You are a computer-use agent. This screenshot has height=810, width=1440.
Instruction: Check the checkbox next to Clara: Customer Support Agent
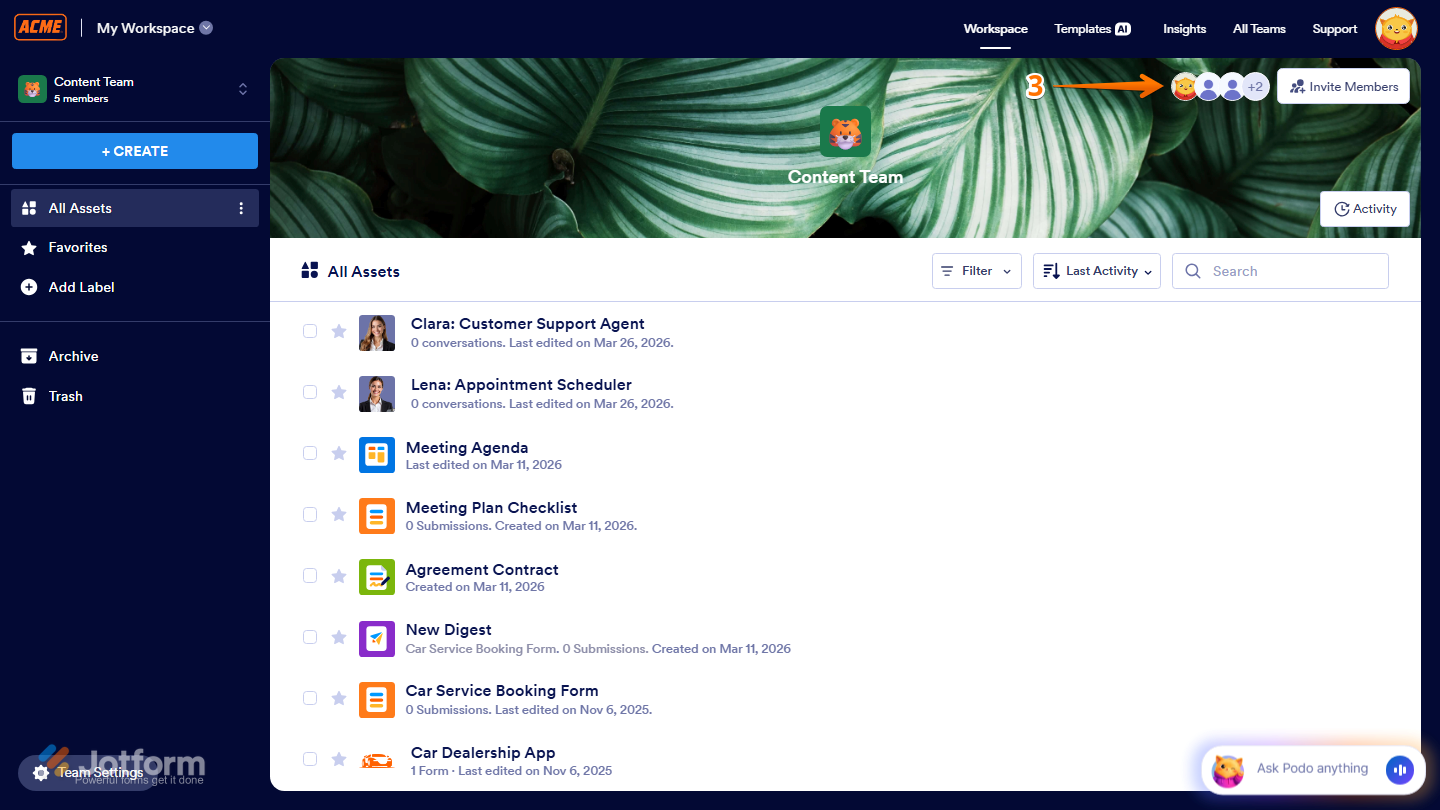click(310, 331)
